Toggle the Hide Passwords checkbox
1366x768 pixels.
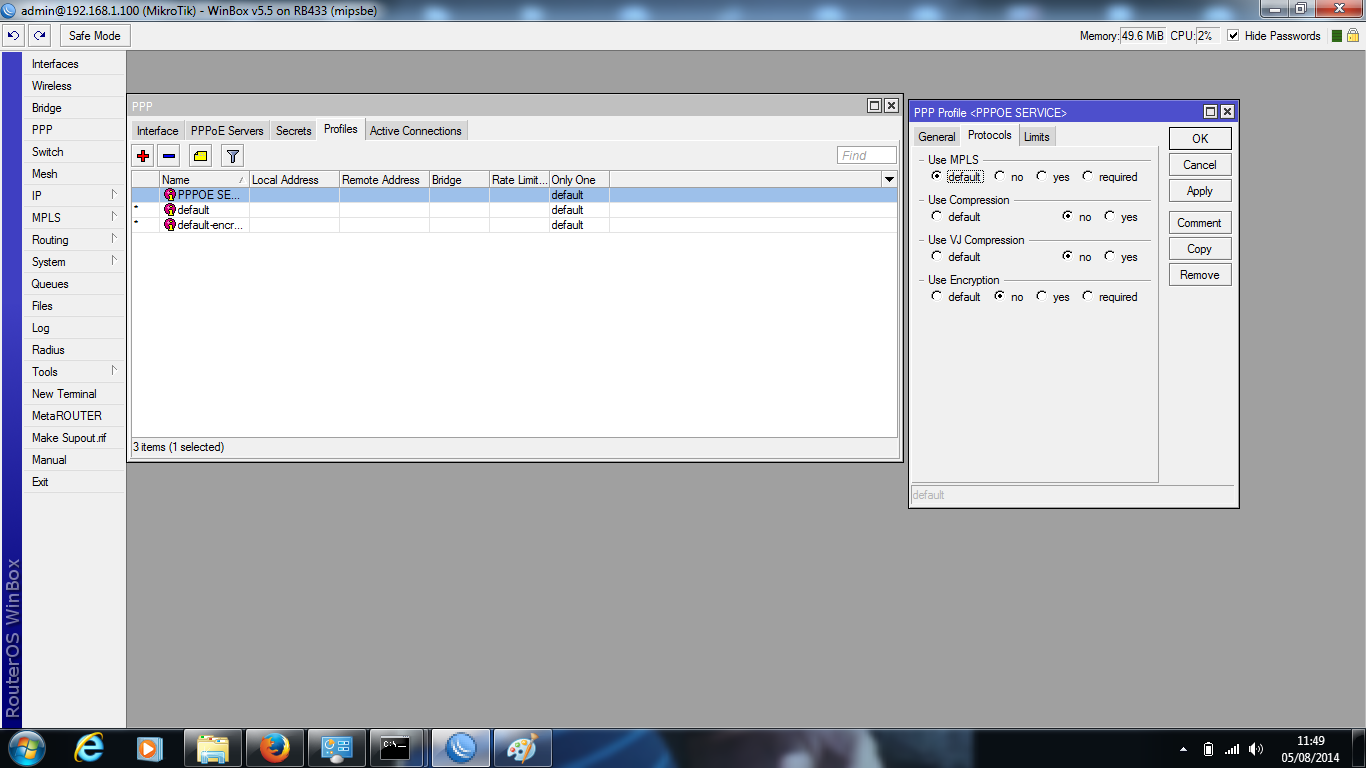(1233, 36)
